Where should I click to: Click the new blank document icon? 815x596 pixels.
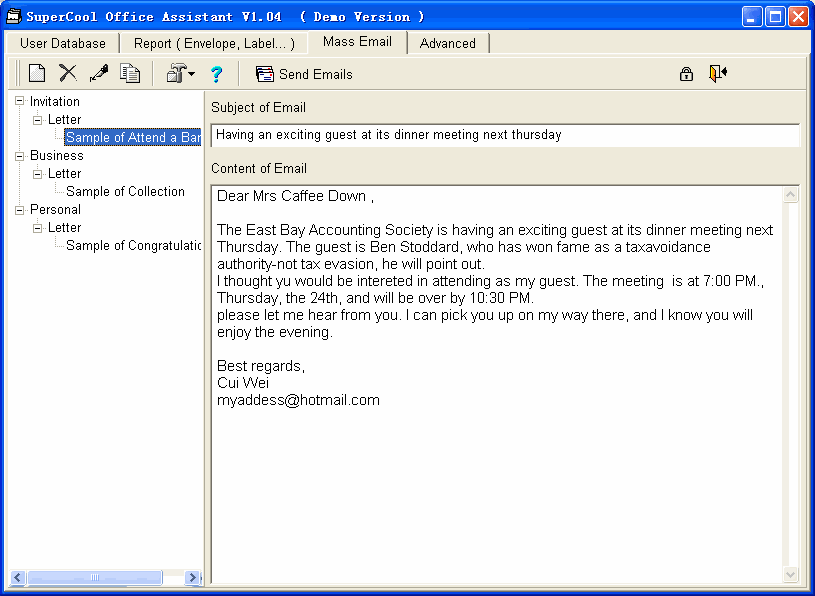(37, 73)
